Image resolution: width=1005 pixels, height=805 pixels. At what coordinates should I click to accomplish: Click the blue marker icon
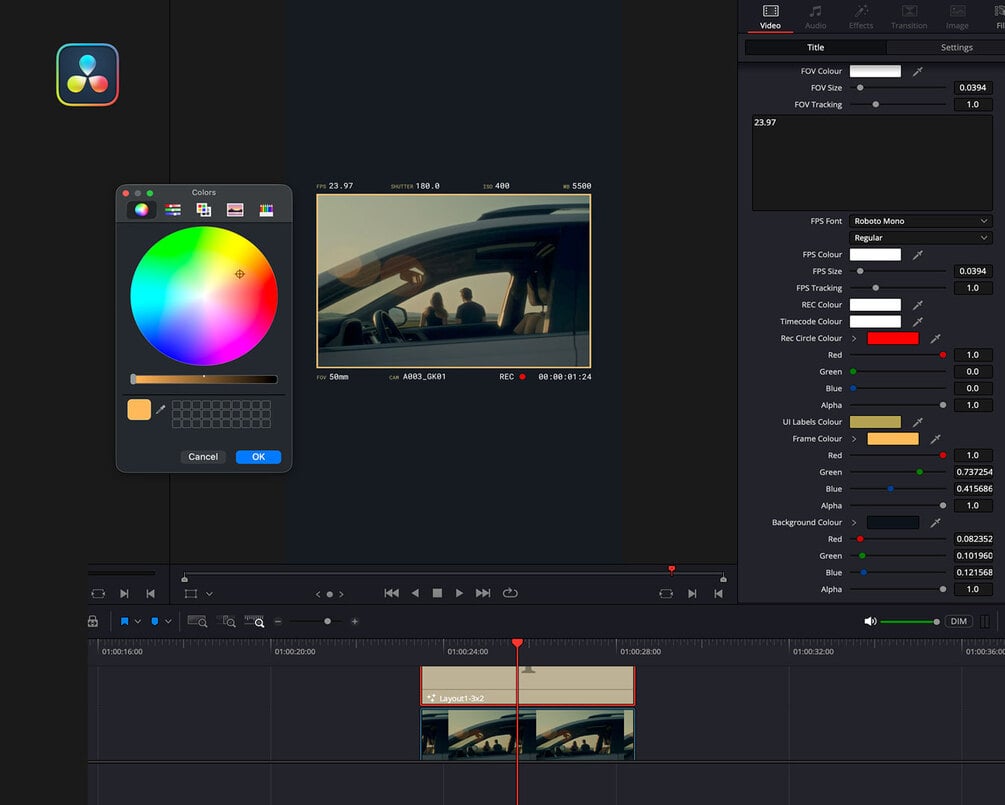154,621
